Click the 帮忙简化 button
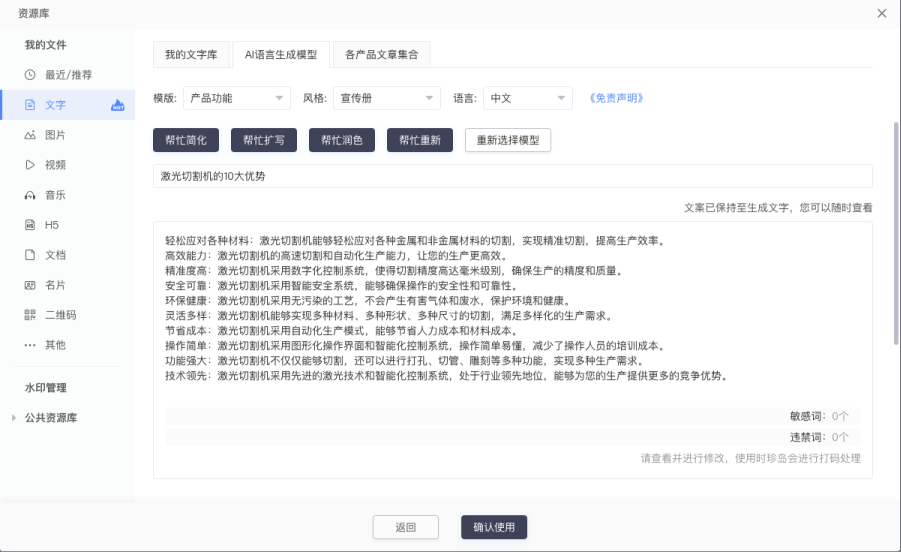 [186, 140]
